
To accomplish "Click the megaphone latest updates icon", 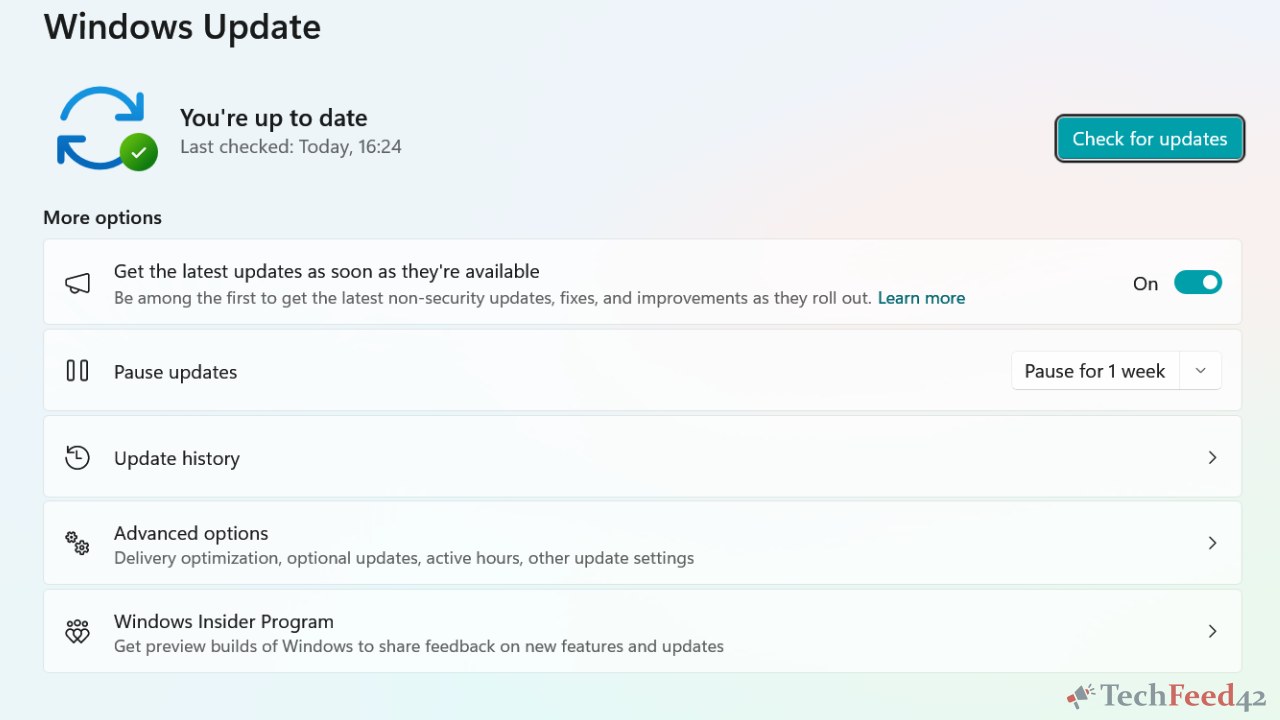I will [x=77, y=284].
